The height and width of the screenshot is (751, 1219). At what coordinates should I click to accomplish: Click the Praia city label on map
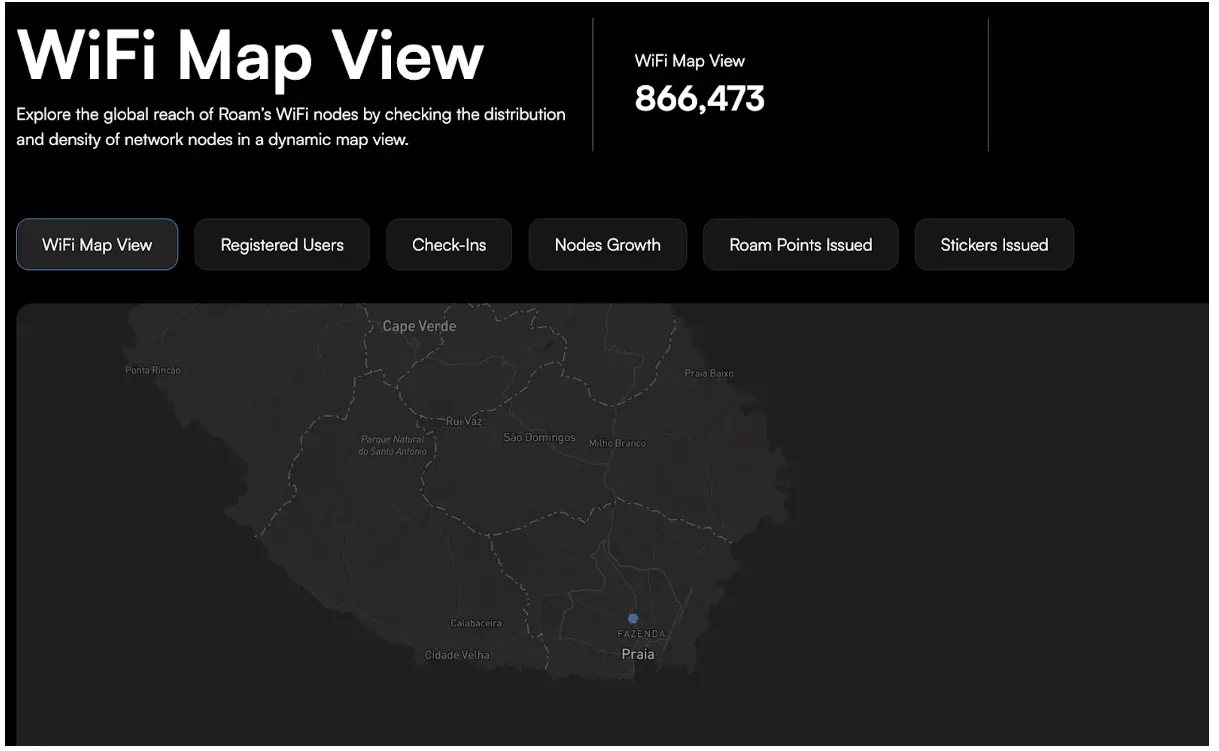pos(638,654)
